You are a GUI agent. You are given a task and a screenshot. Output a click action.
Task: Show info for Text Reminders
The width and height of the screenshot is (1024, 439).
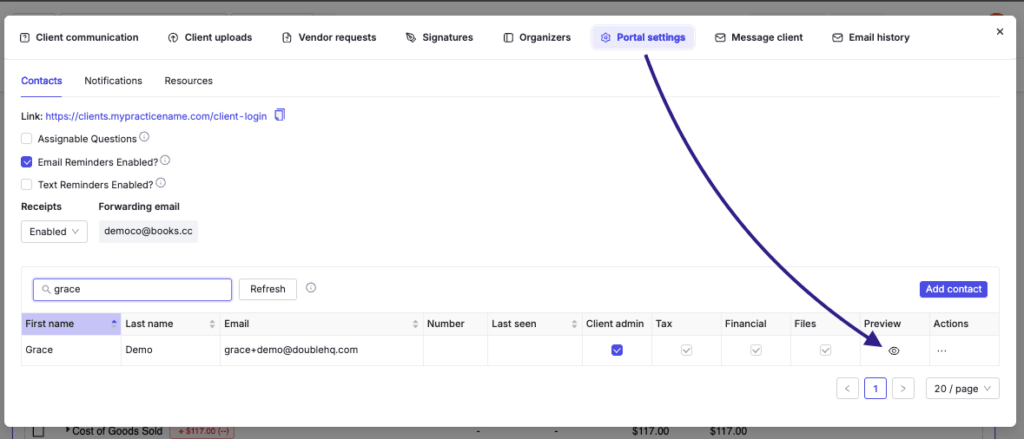(161, 183)
